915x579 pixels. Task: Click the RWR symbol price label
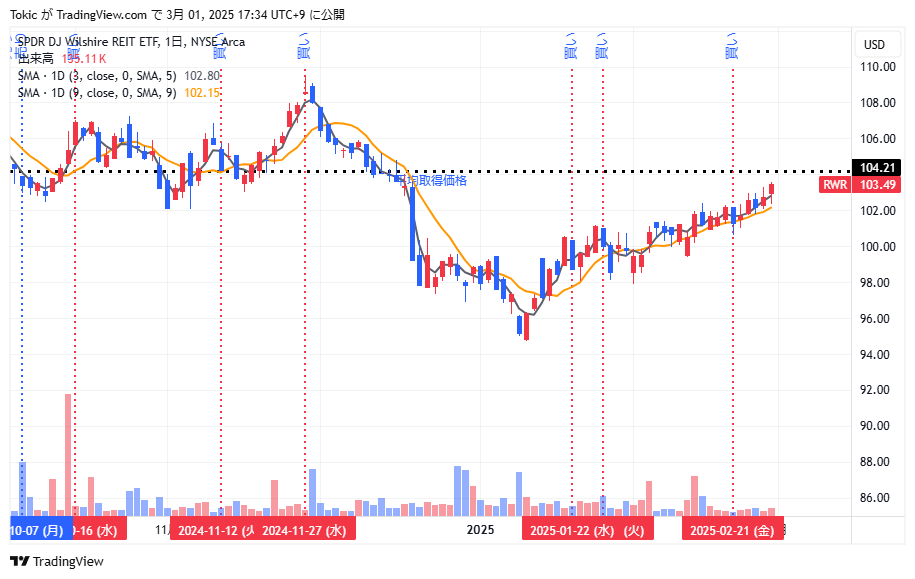(835, 184)
